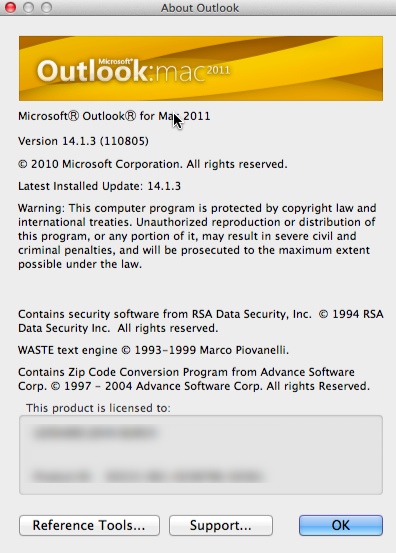
Task: Click the grayed minimize button in title bar
Action: (29, 7)
